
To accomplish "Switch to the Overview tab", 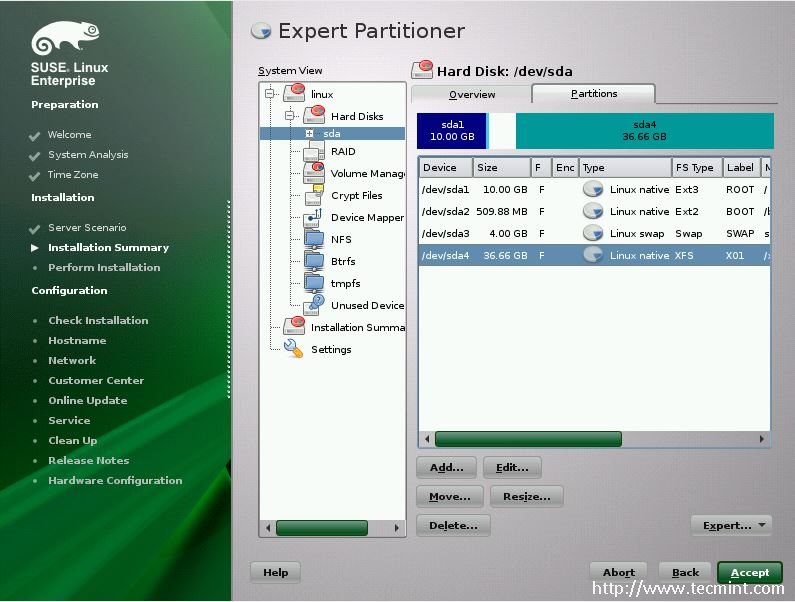I will point(472,94).
